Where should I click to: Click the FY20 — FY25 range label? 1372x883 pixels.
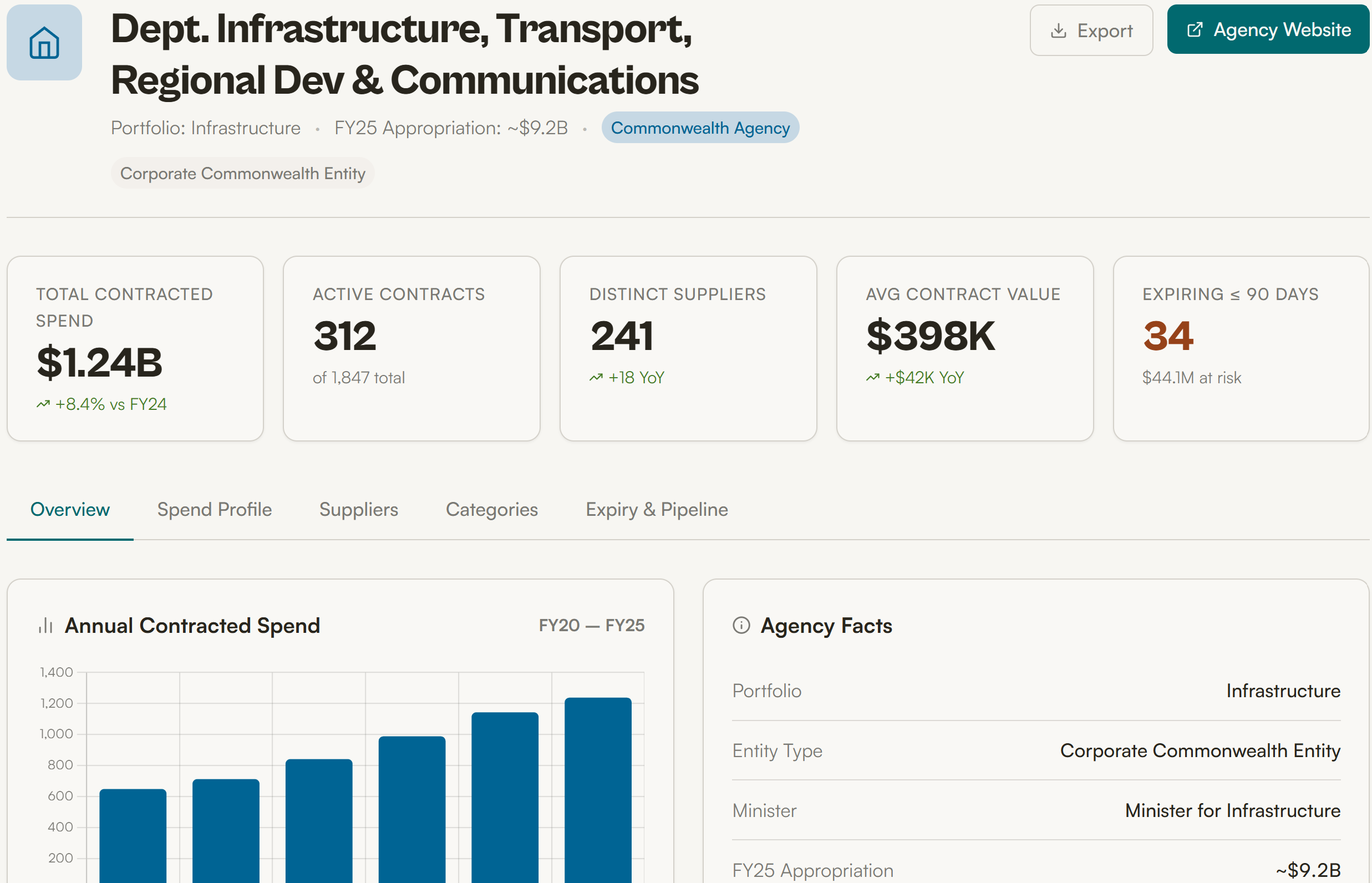point(592,625)
